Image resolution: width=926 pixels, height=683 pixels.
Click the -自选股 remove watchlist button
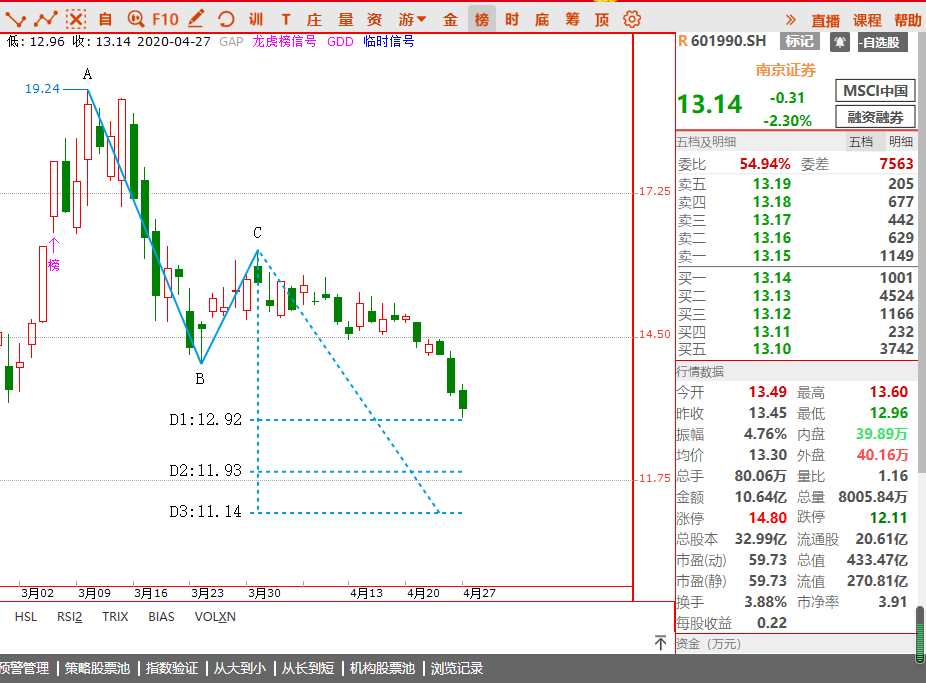(x=882, y=42)
